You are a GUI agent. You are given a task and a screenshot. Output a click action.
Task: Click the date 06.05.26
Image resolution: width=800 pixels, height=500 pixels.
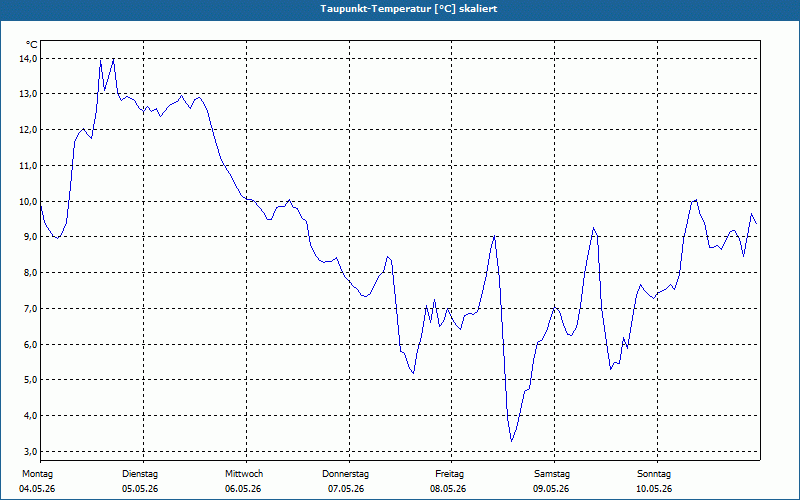[x=243, y=489]
